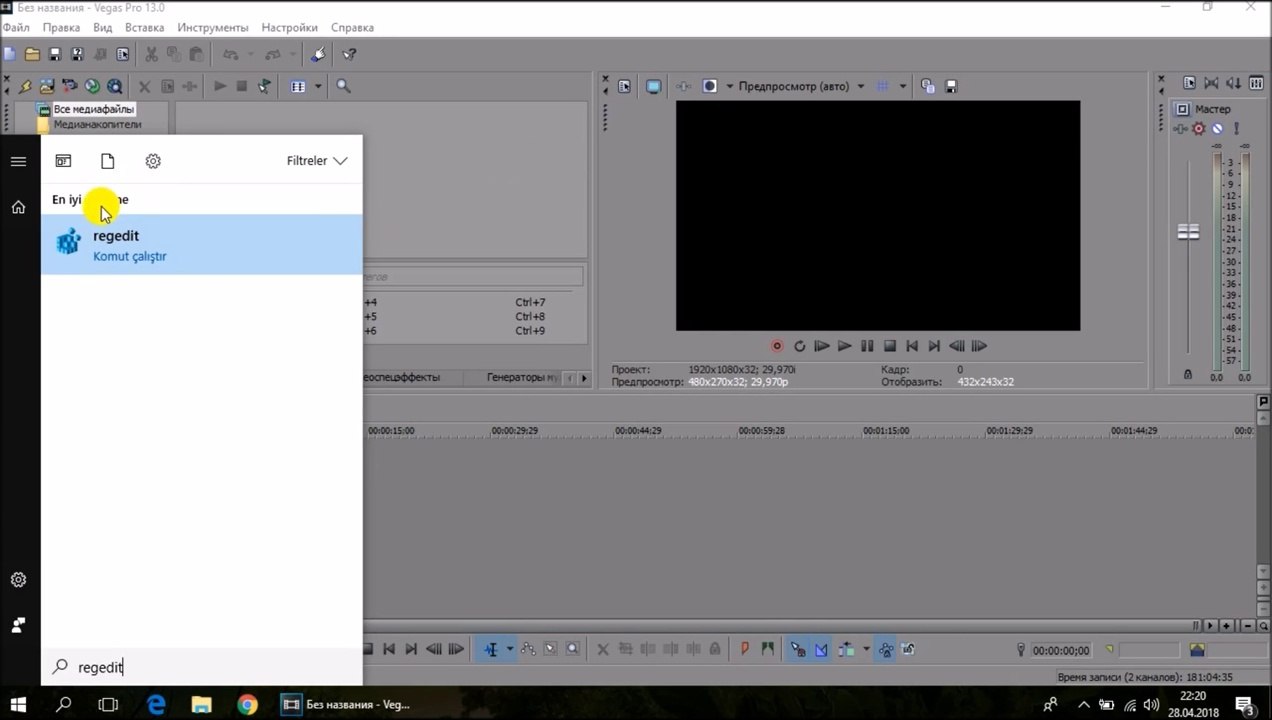Insert marker icon in timeline toolbar
Viewport: 1272px width, 720px height.
pos(744,650)
